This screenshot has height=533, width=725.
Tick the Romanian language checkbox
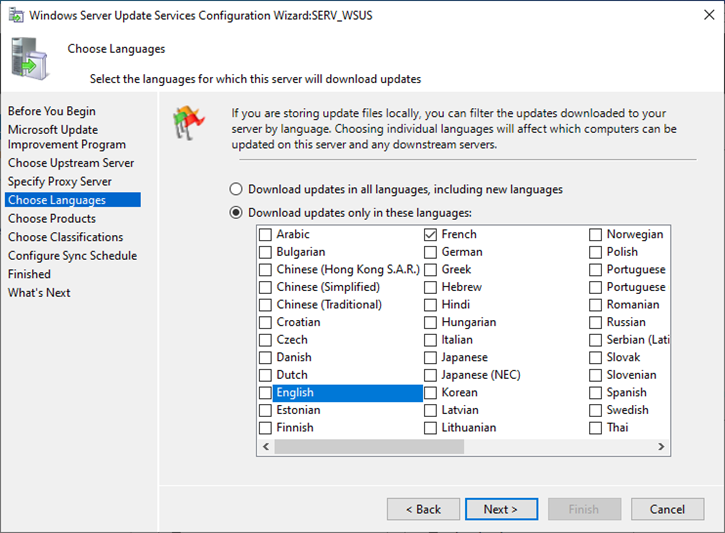[596, 305]
